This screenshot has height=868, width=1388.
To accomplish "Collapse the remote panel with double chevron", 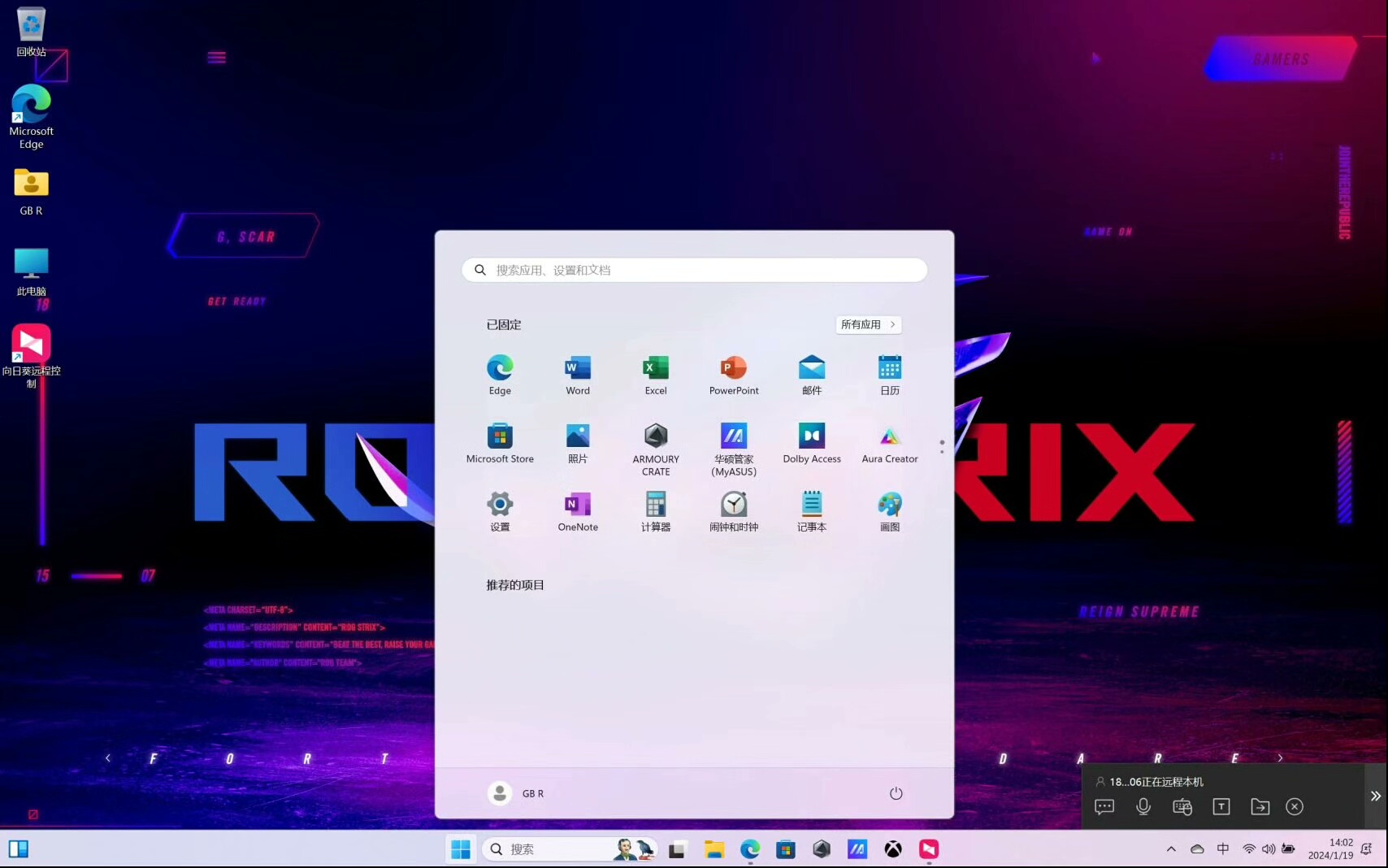I will 1375,796.
